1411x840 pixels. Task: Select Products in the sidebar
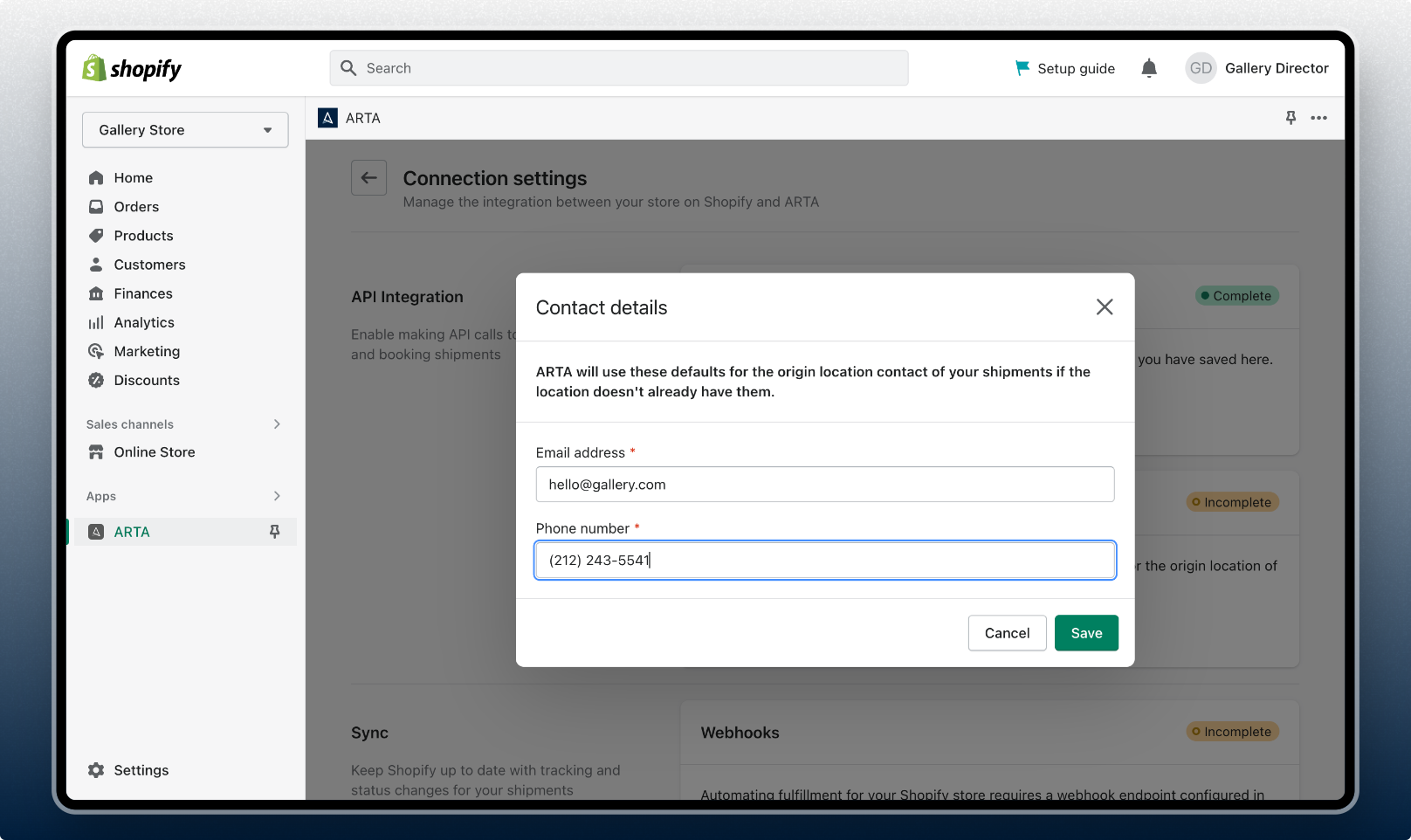(143, 235)
